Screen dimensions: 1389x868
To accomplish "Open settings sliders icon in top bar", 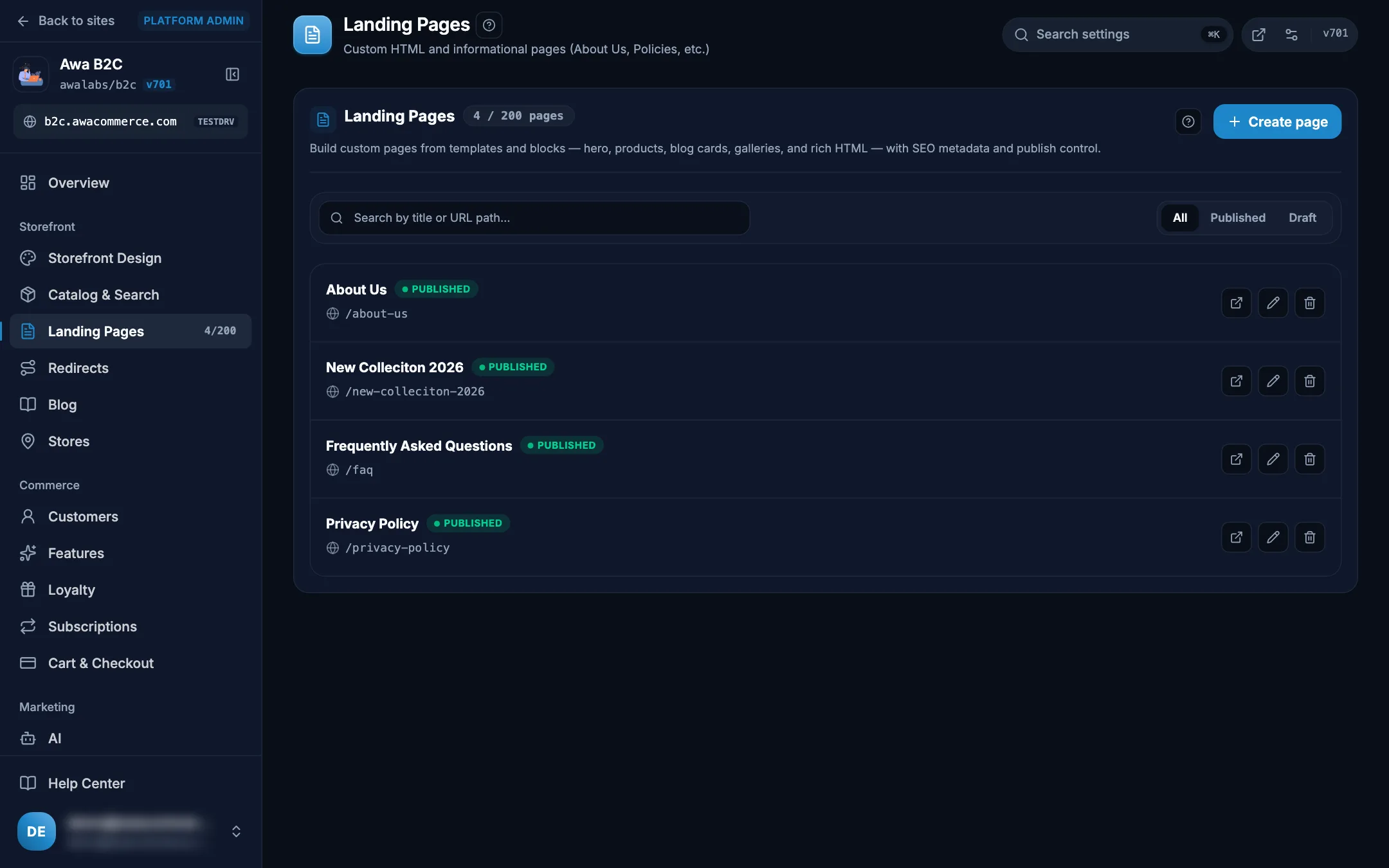I will coord(1291,35).
